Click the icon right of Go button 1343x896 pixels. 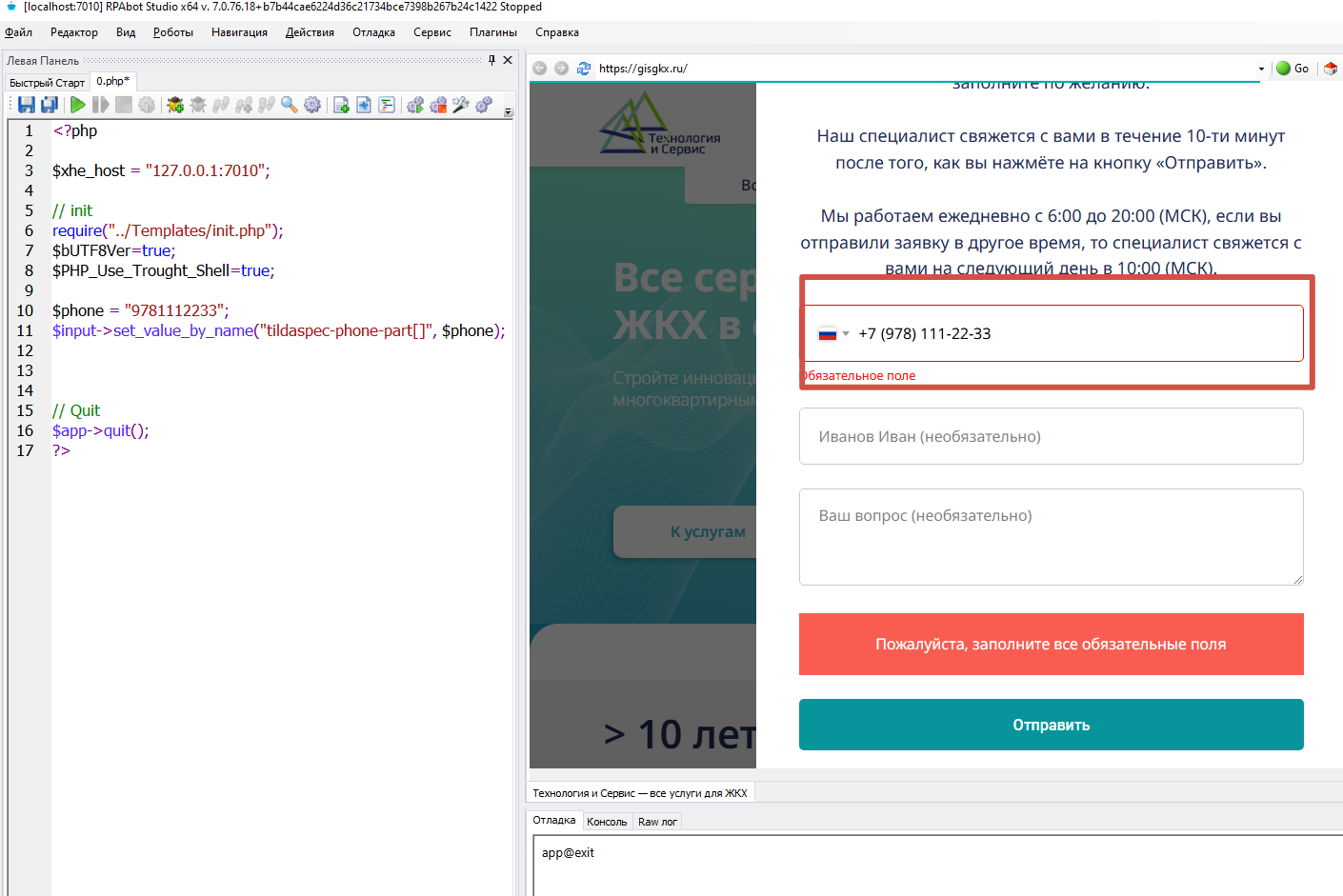[1331, 69]
